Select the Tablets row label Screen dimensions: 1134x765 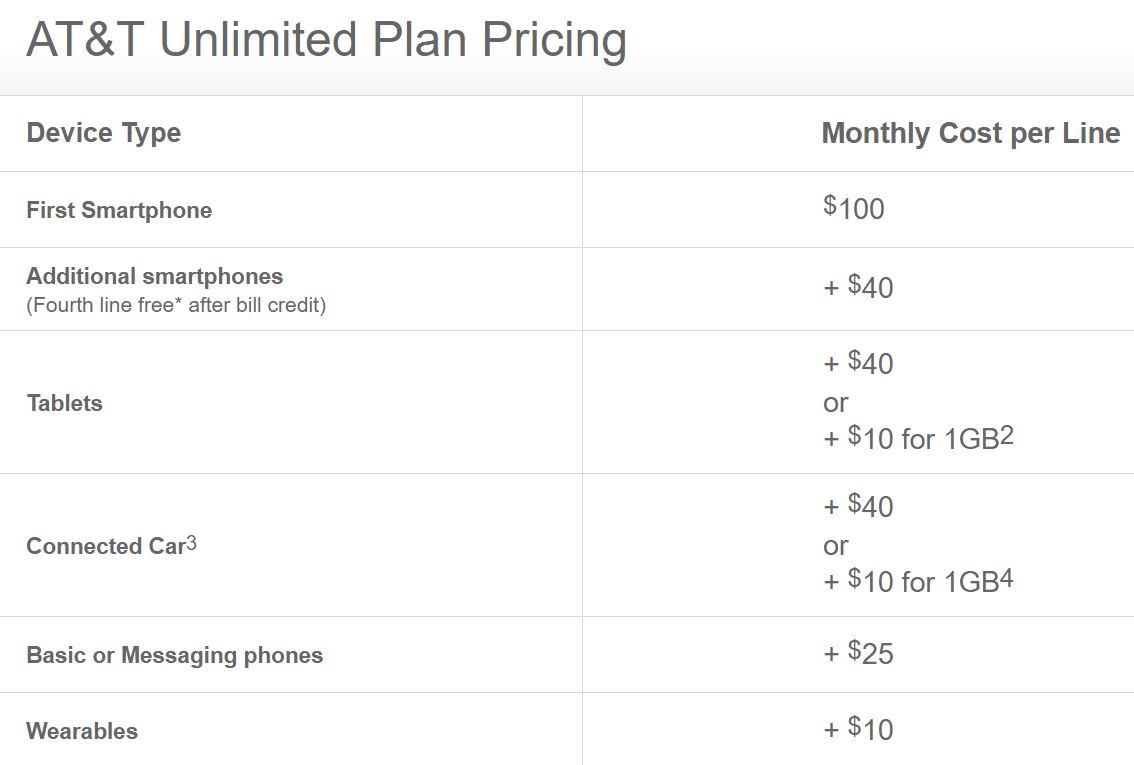tap(64, 403)
